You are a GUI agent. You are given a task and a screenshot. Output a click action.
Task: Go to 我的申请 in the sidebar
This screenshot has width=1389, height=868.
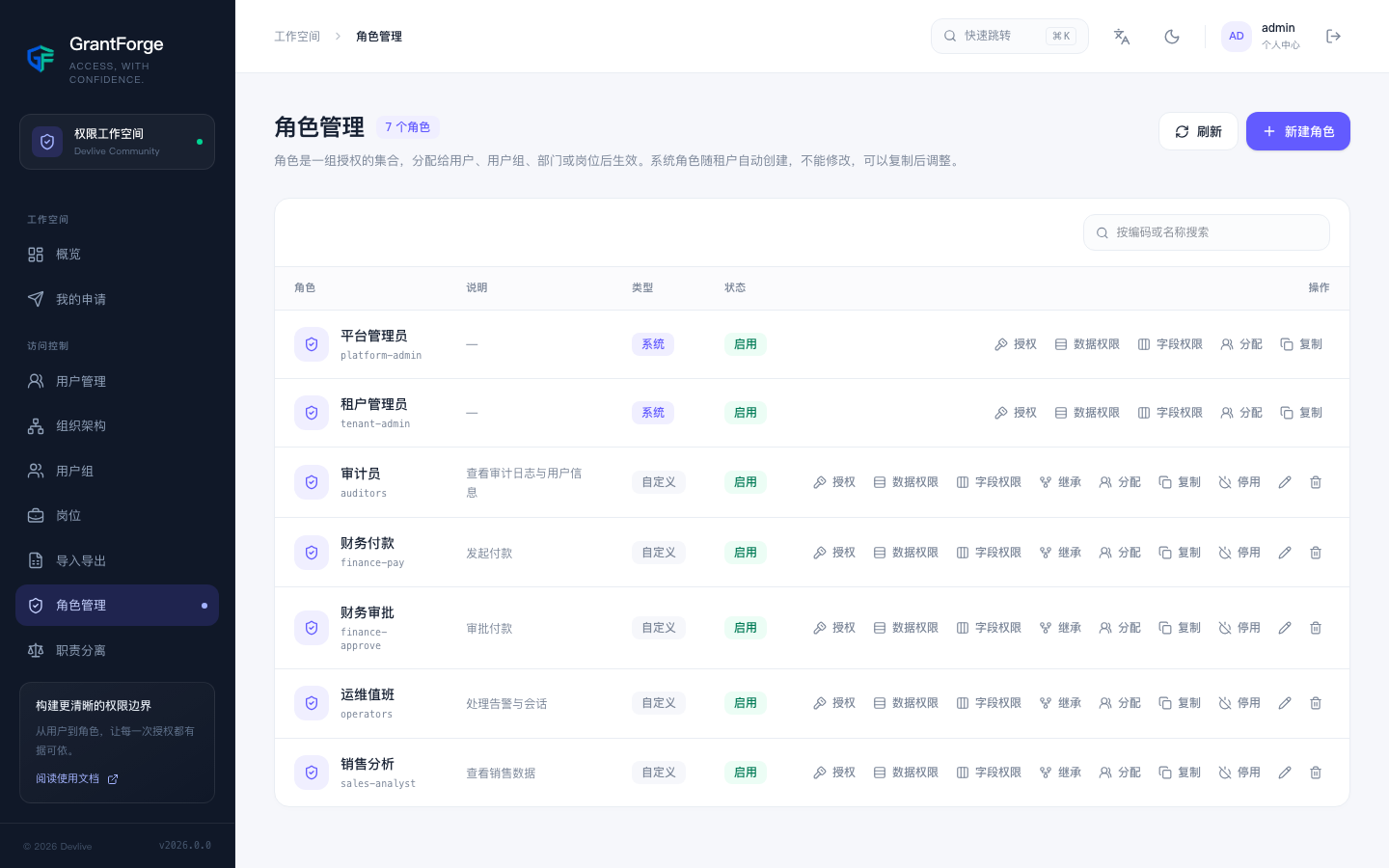coord(117,299)
